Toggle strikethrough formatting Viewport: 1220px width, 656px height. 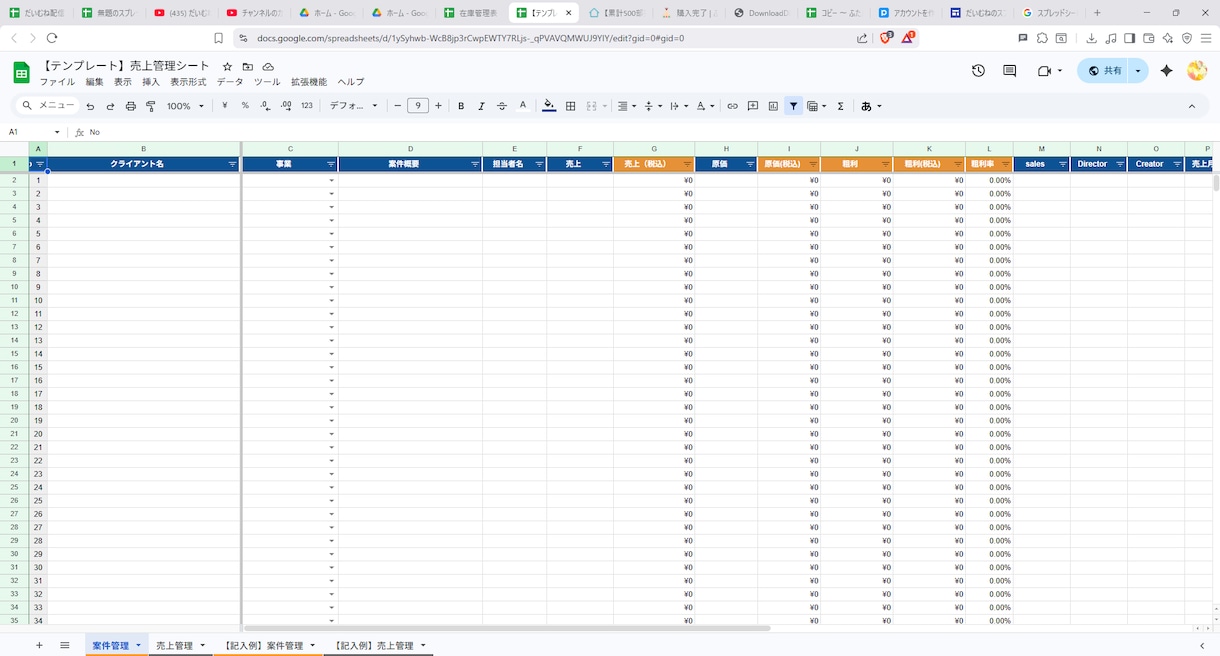(502, 106)
